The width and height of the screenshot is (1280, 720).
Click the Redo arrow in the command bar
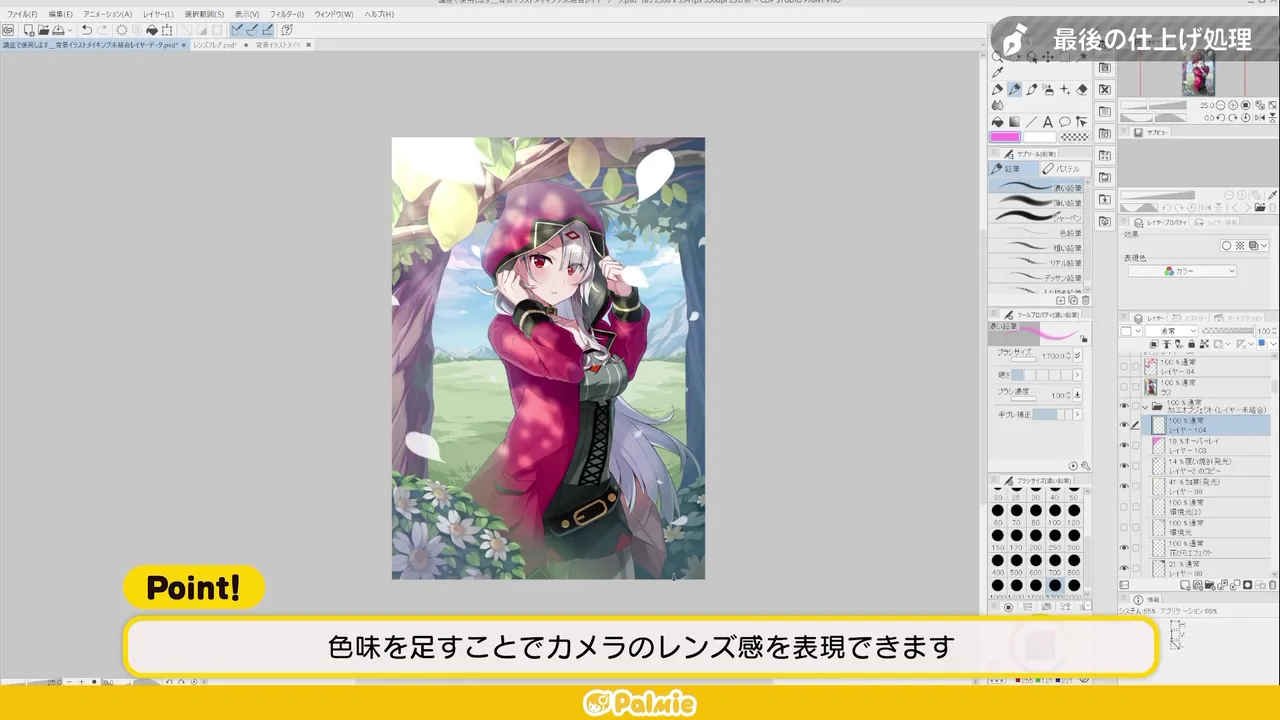pyautogui.click(x=101, y=30)
